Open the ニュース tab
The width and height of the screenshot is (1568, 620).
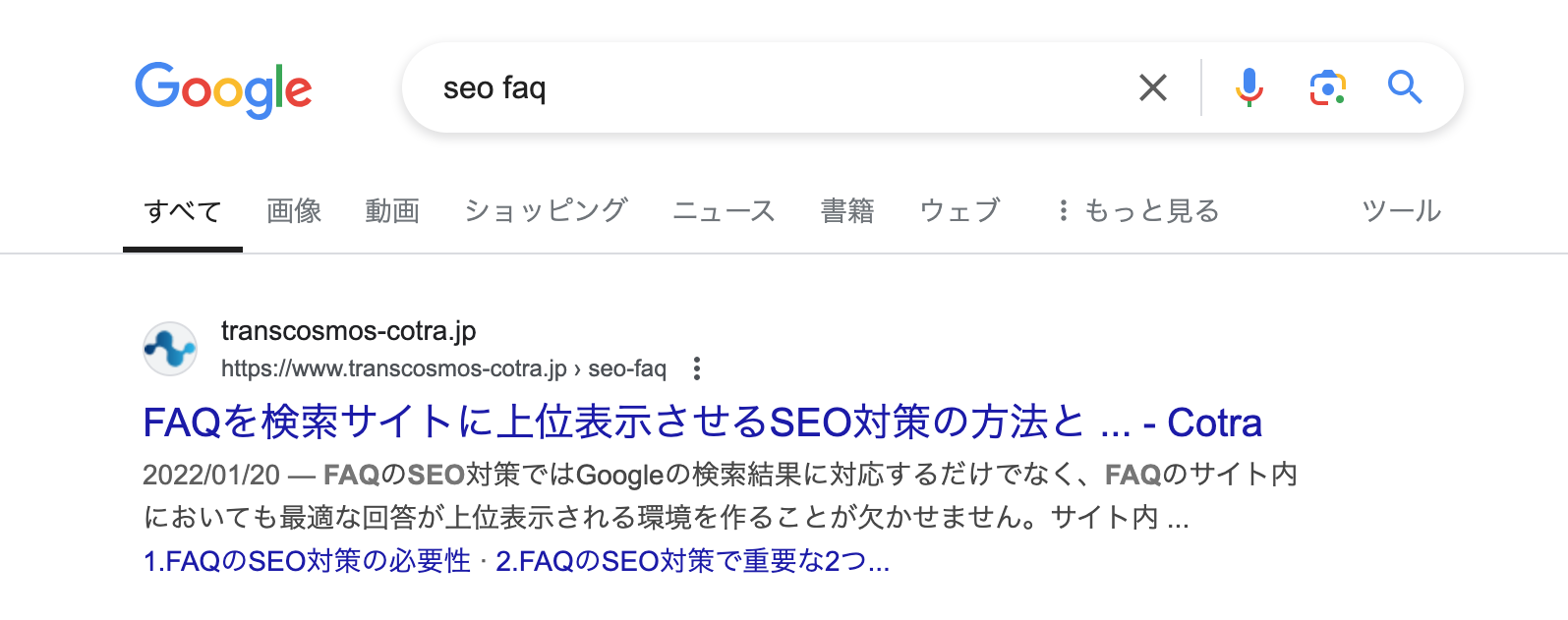pyautogui.click(x=724, y=210)
